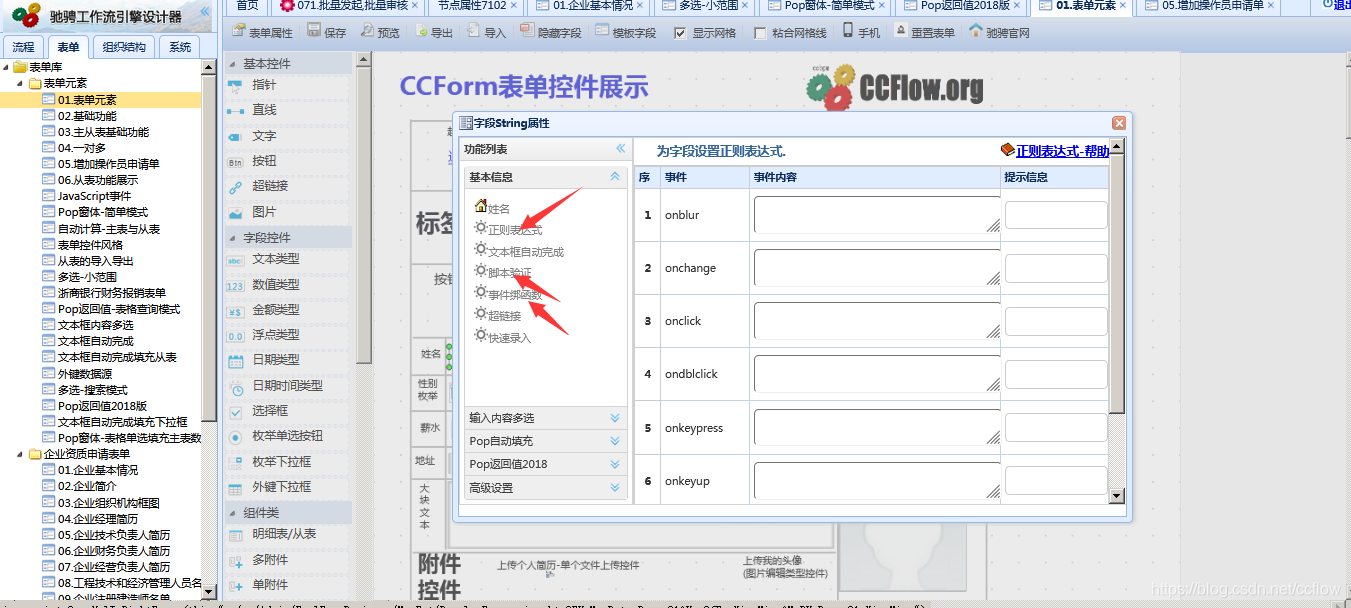Collapse the 基本信息 section chevron
This screenshot has height=608, width=1351.
click(x=615, y=176)
